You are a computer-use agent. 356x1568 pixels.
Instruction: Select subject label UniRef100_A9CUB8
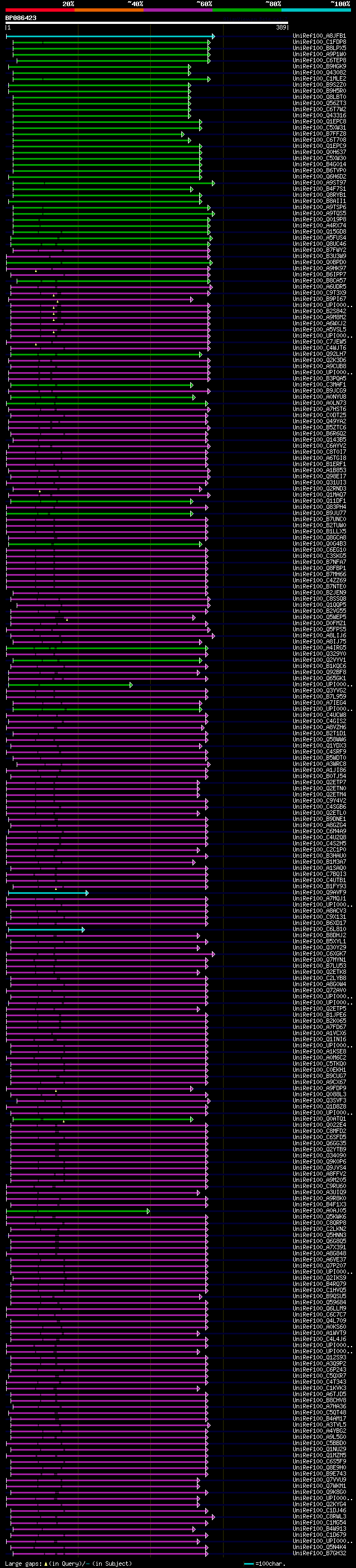click(319, 367)
